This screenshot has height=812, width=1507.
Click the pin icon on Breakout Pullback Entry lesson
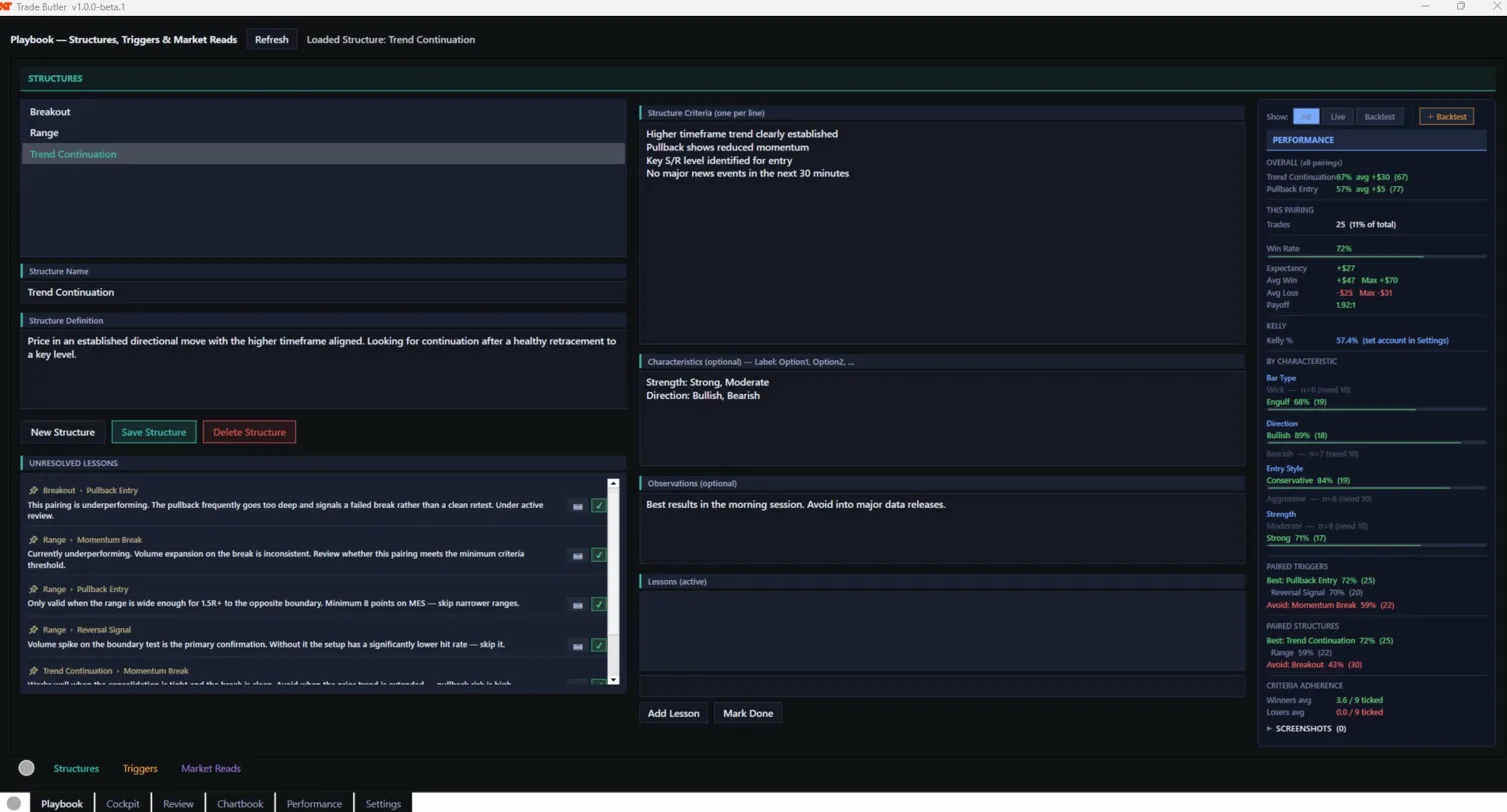[33, 491]
